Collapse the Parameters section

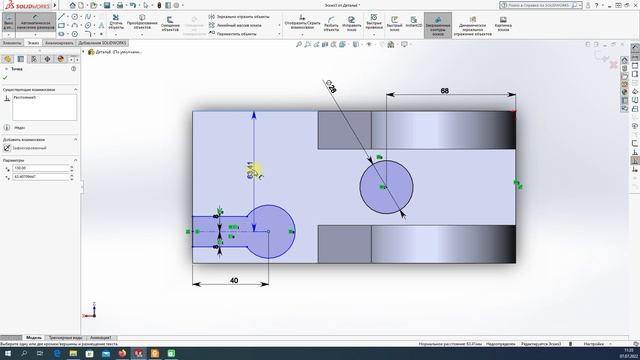pyautogui.click(x=76, y=160)
